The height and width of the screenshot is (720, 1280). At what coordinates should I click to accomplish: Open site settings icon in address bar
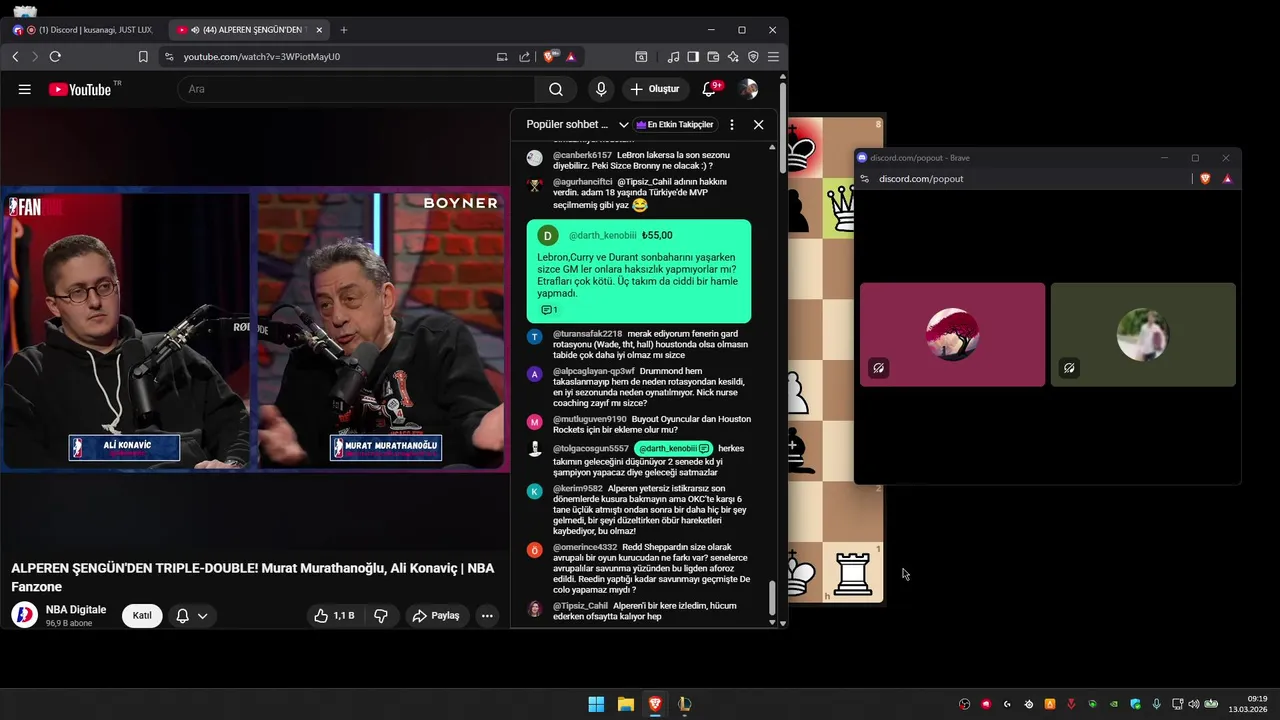click(169, 57)
